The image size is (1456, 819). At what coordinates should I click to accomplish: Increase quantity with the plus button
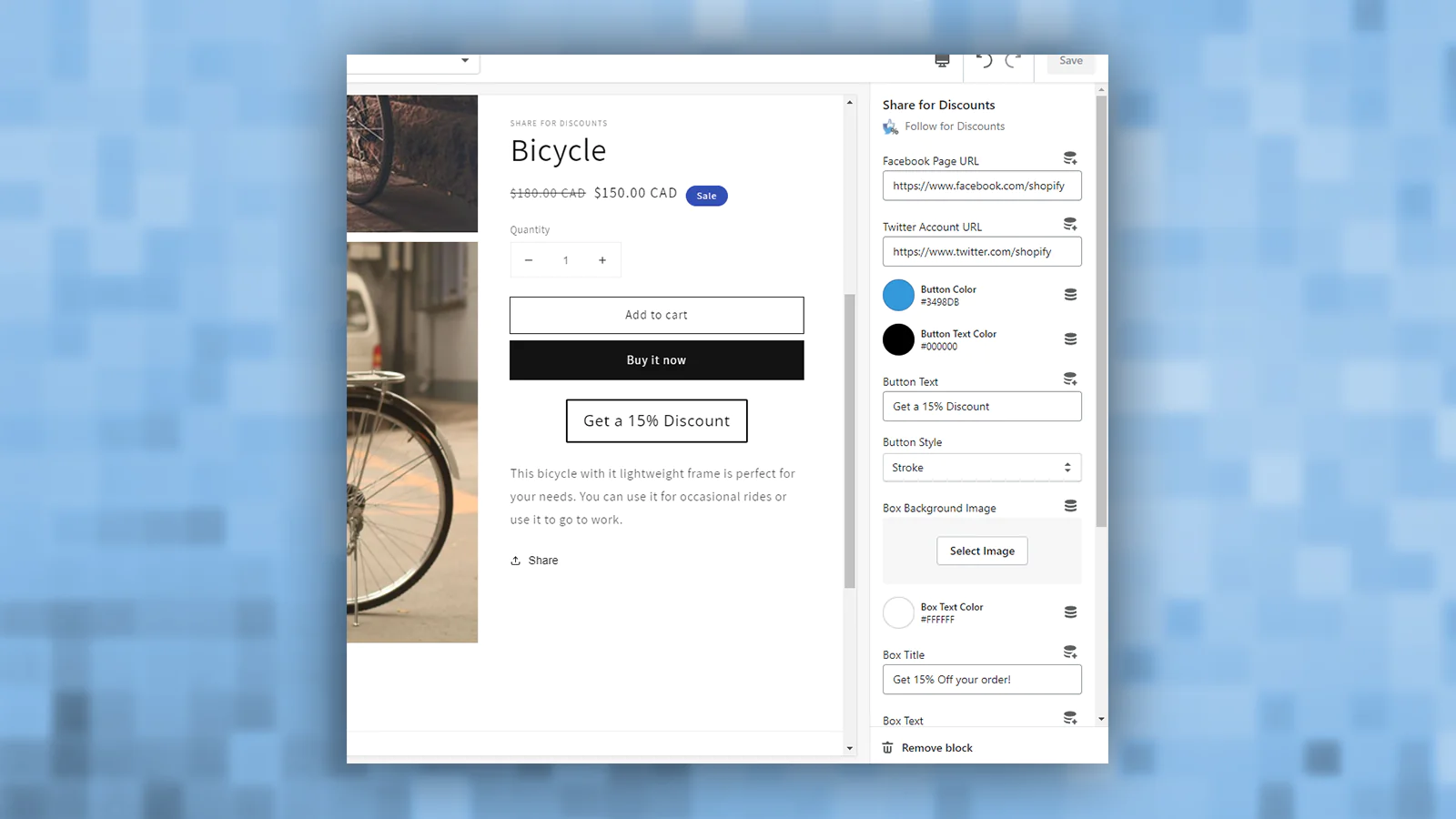tap(602, 260)
